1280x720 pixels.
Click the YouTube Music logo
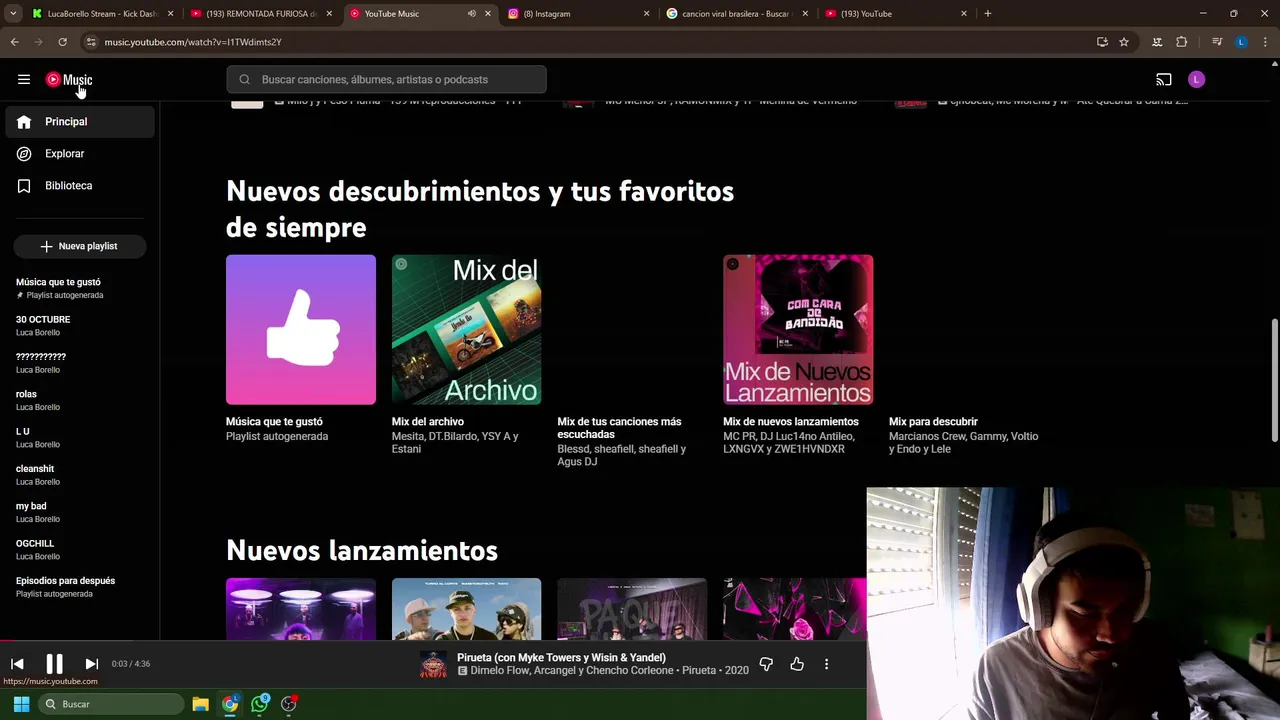69,80
